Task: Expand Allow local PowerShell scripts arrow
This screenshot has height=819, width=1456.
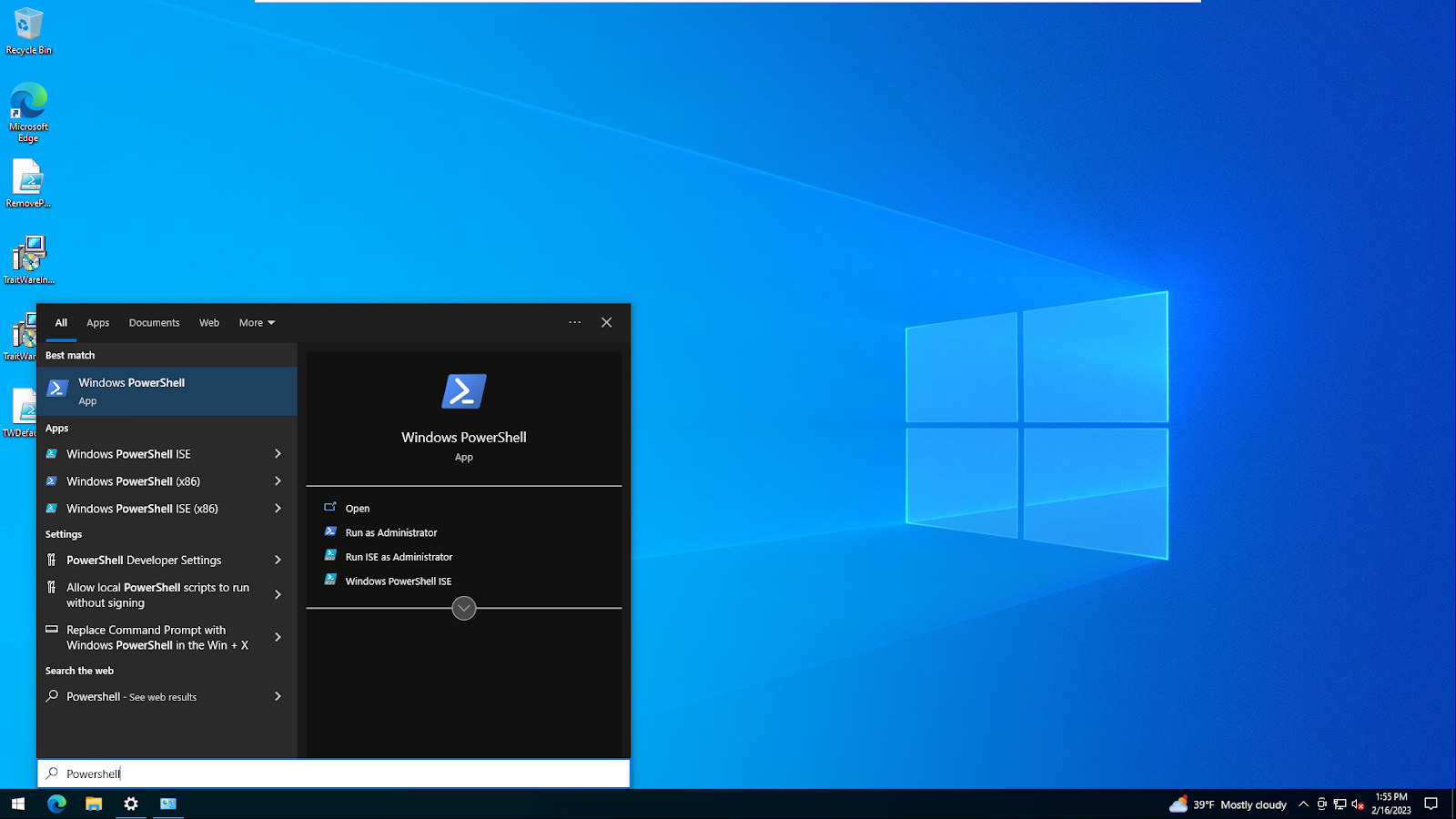Action: coord(278,594)
